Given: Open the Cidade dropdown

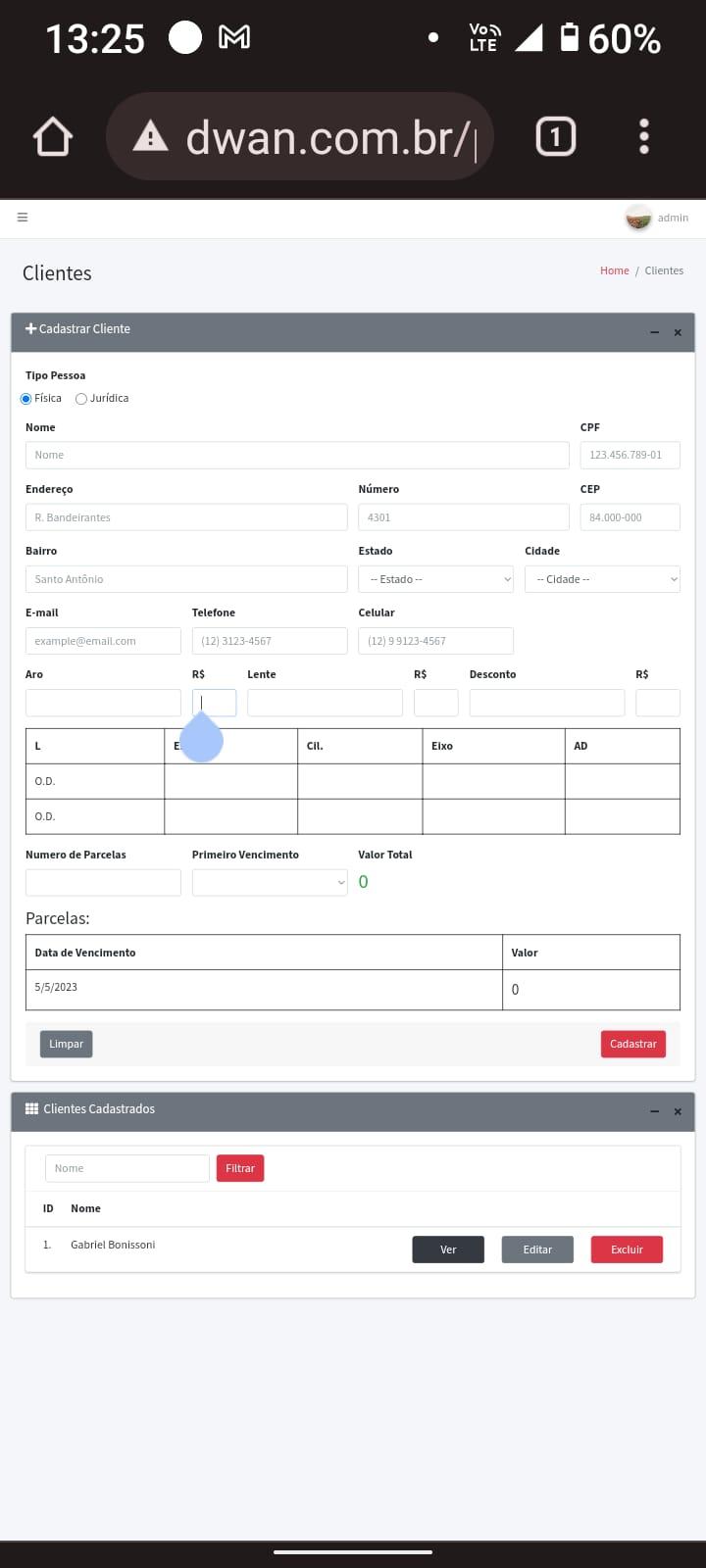Looking at the screenshot, I should point(602,579).
